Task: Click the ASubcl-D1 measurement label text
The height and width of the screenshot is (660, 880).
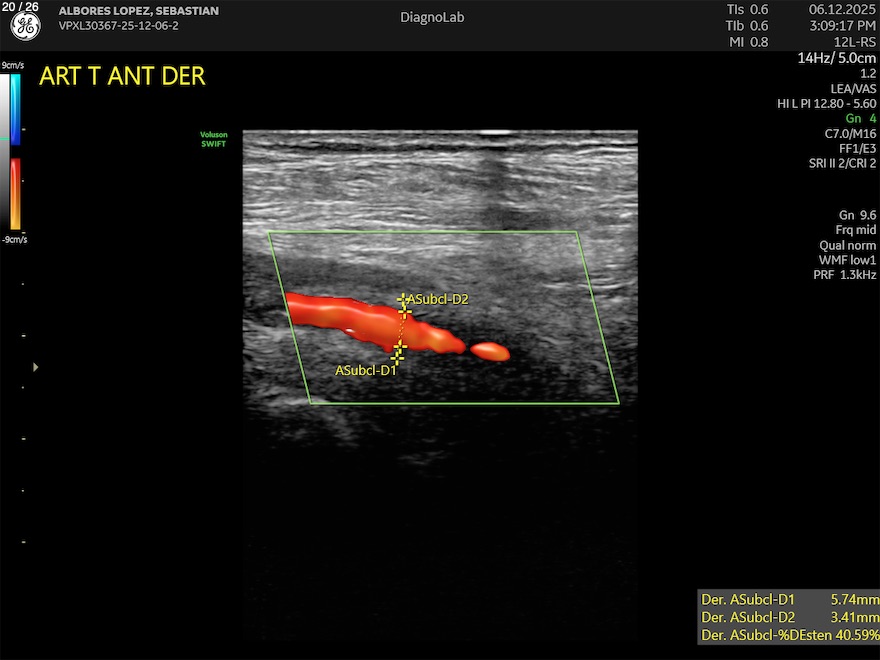Action: point(366,370)
